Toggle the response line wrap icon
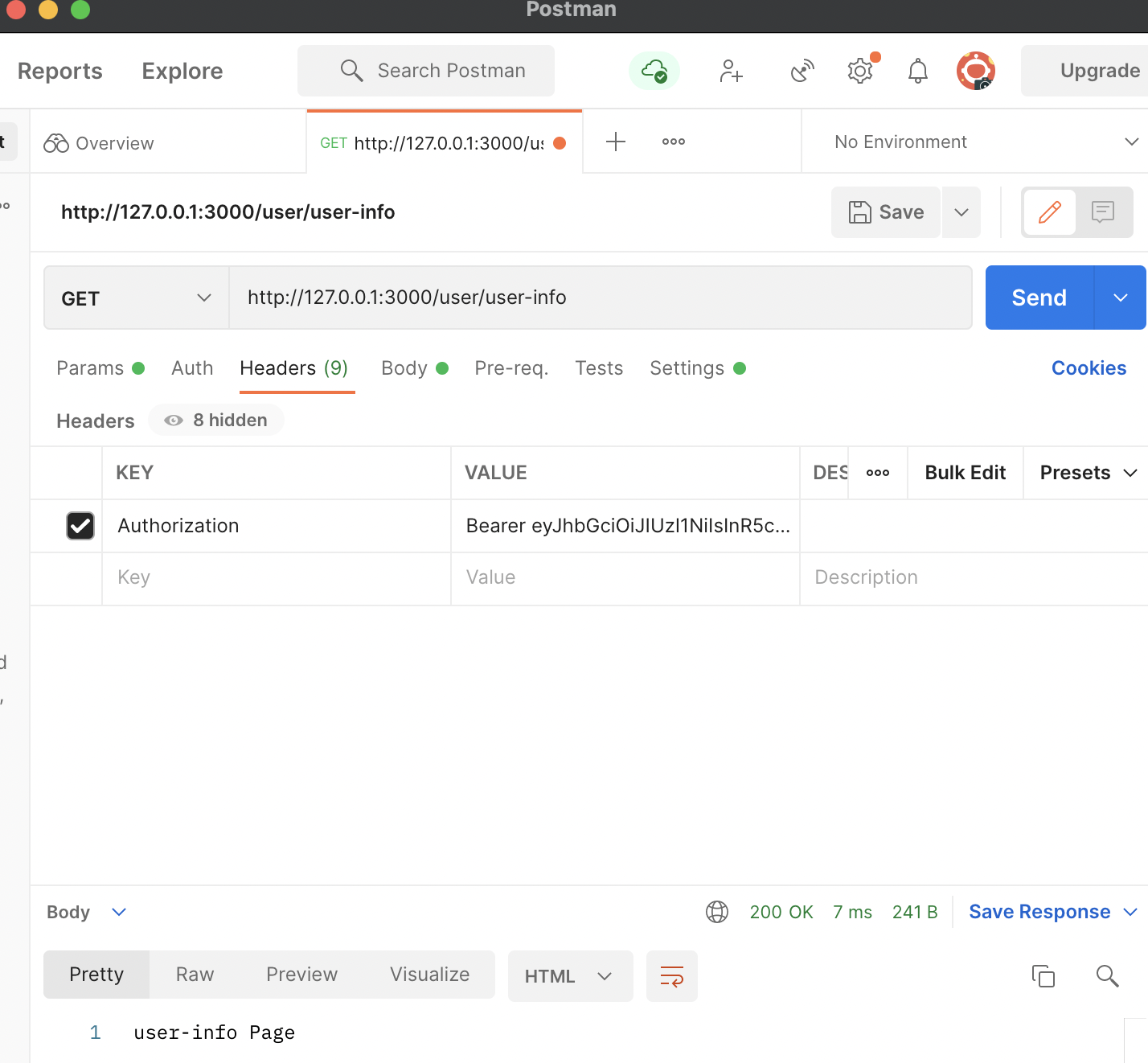Screen dimensions: 1148x1063 (x=672, y=976)
